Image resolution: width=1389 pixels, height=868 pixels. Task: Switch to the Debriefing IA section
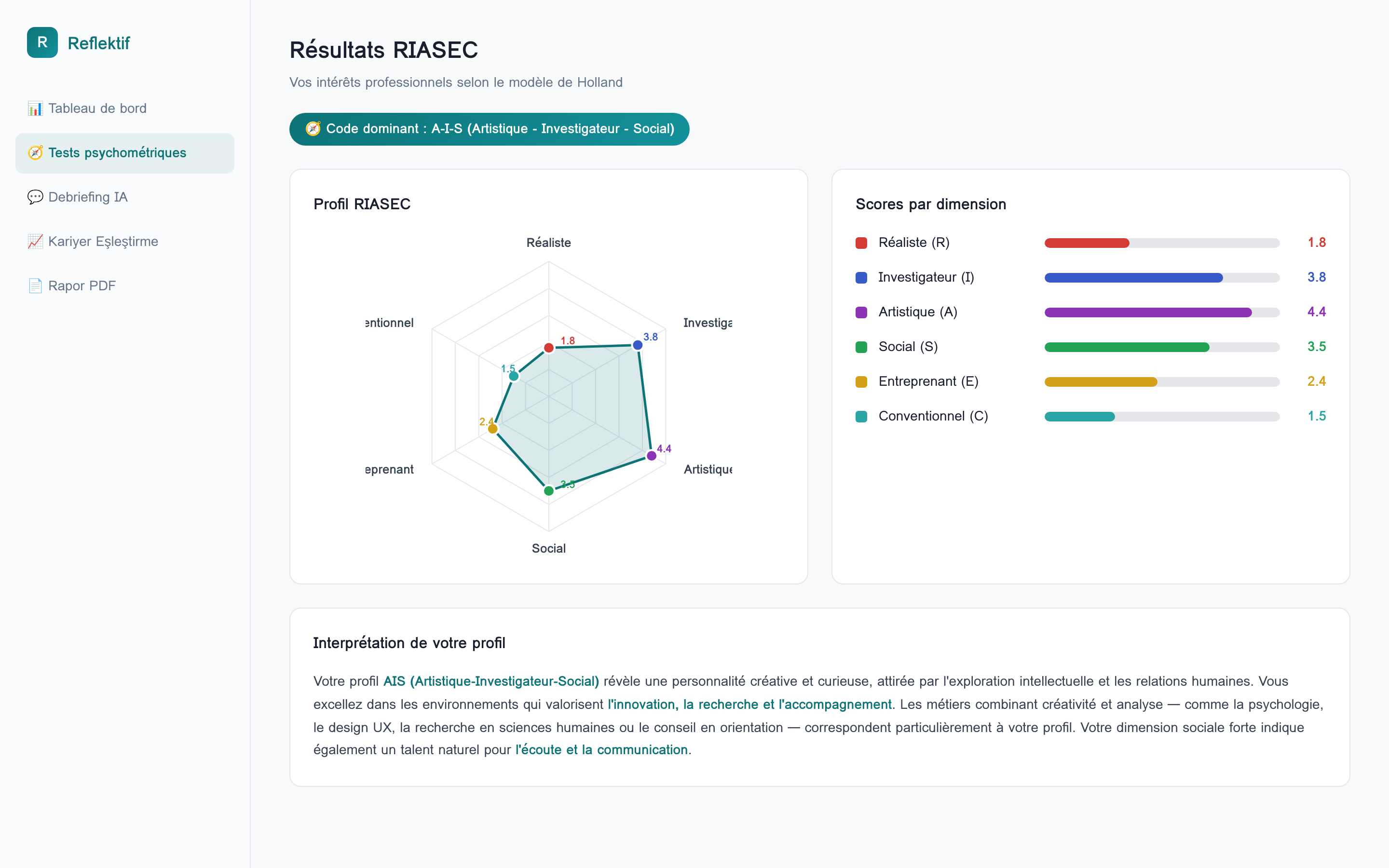(x=87, y=197)
